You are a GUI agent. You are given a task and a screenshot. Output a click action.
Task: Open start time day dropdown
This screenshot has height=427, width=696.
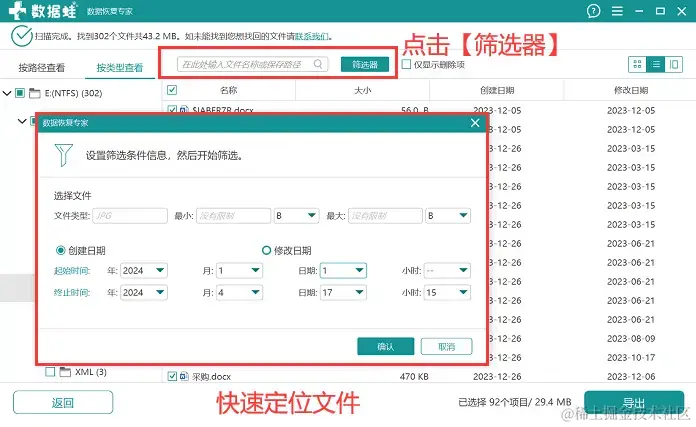(343, 270)
